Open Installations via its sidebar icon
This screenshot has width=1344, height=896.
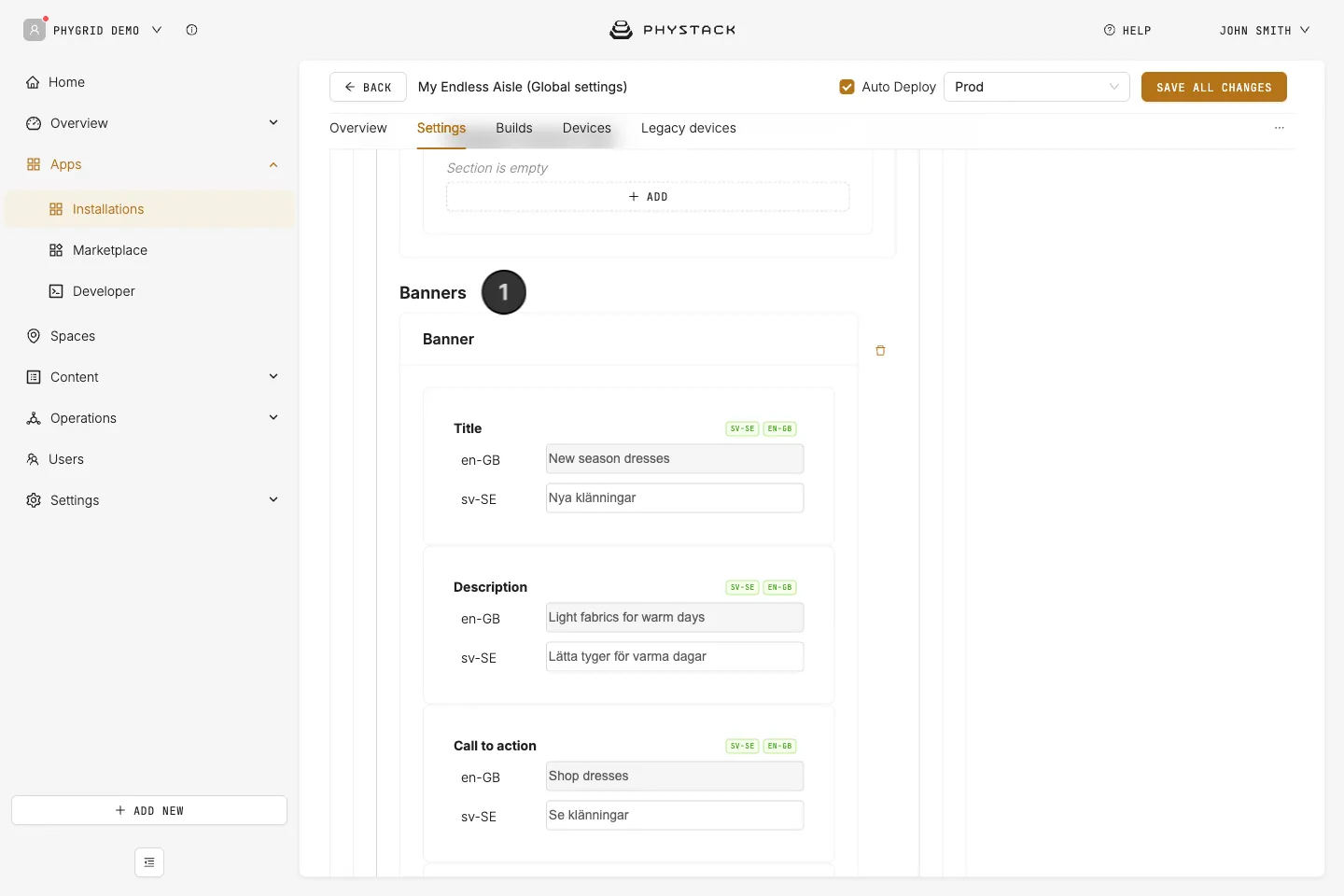tap(56, 209)
